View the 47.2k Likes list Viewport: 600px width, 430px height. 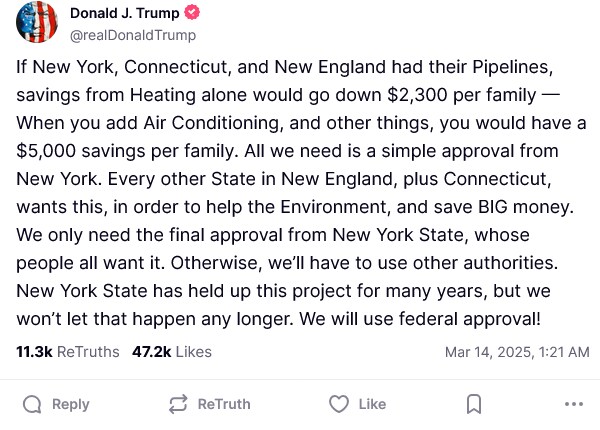(172, 352)
